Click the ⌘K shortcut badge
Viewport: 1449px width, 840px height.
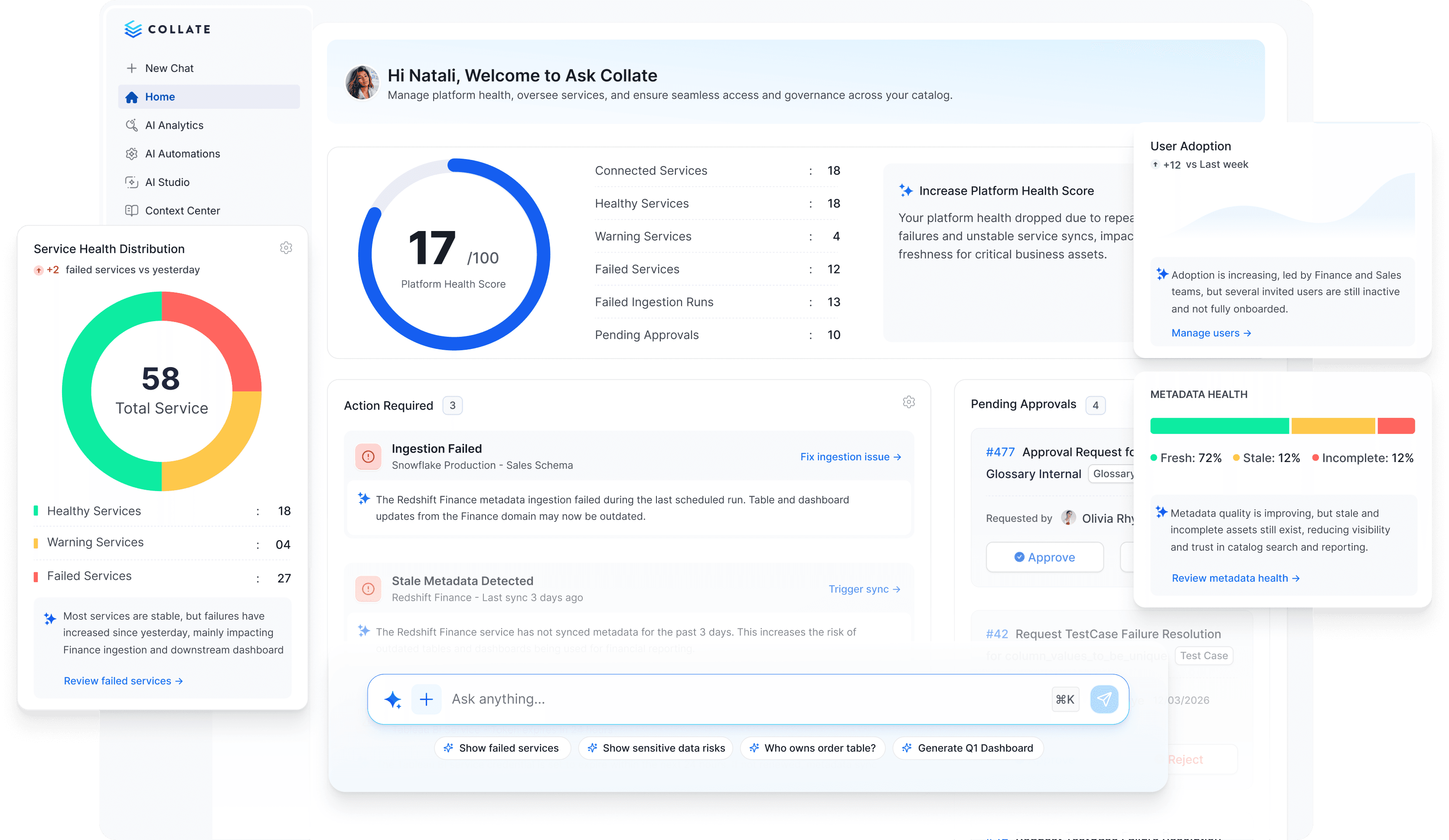[x=1065, y=699]
